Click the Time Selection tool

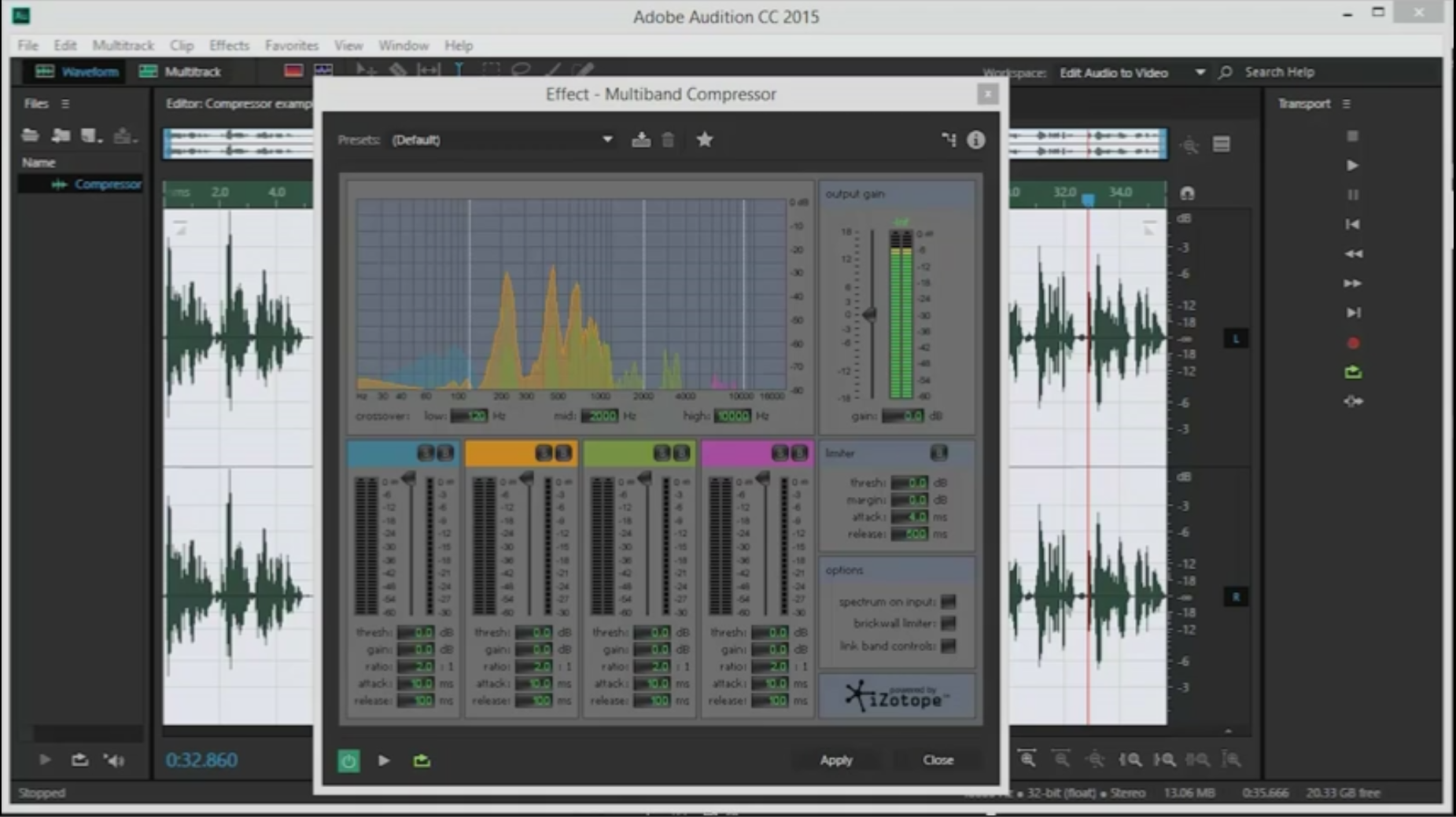[x=459, y=69]
